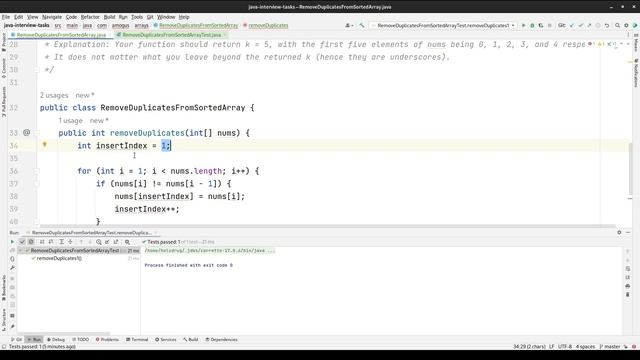Hide the Run tool window
Viewport: 640px width, 360px height.
click(x=628, y=232)
